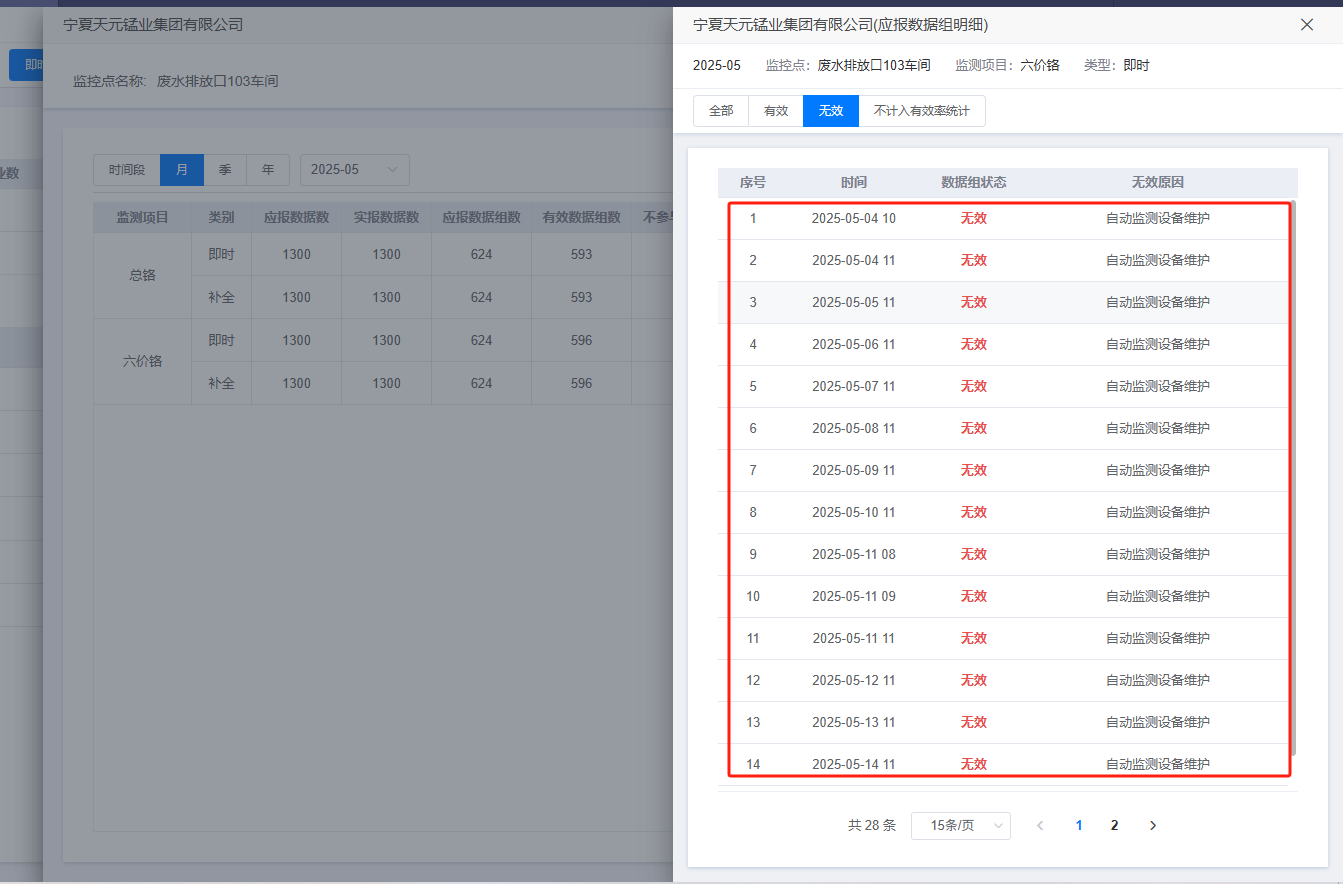The width and height of the screenshot is (1343, 884).
Task: Click the 宁夏天元锰业集团有限公司 dialog title
Action: [153, 24]
